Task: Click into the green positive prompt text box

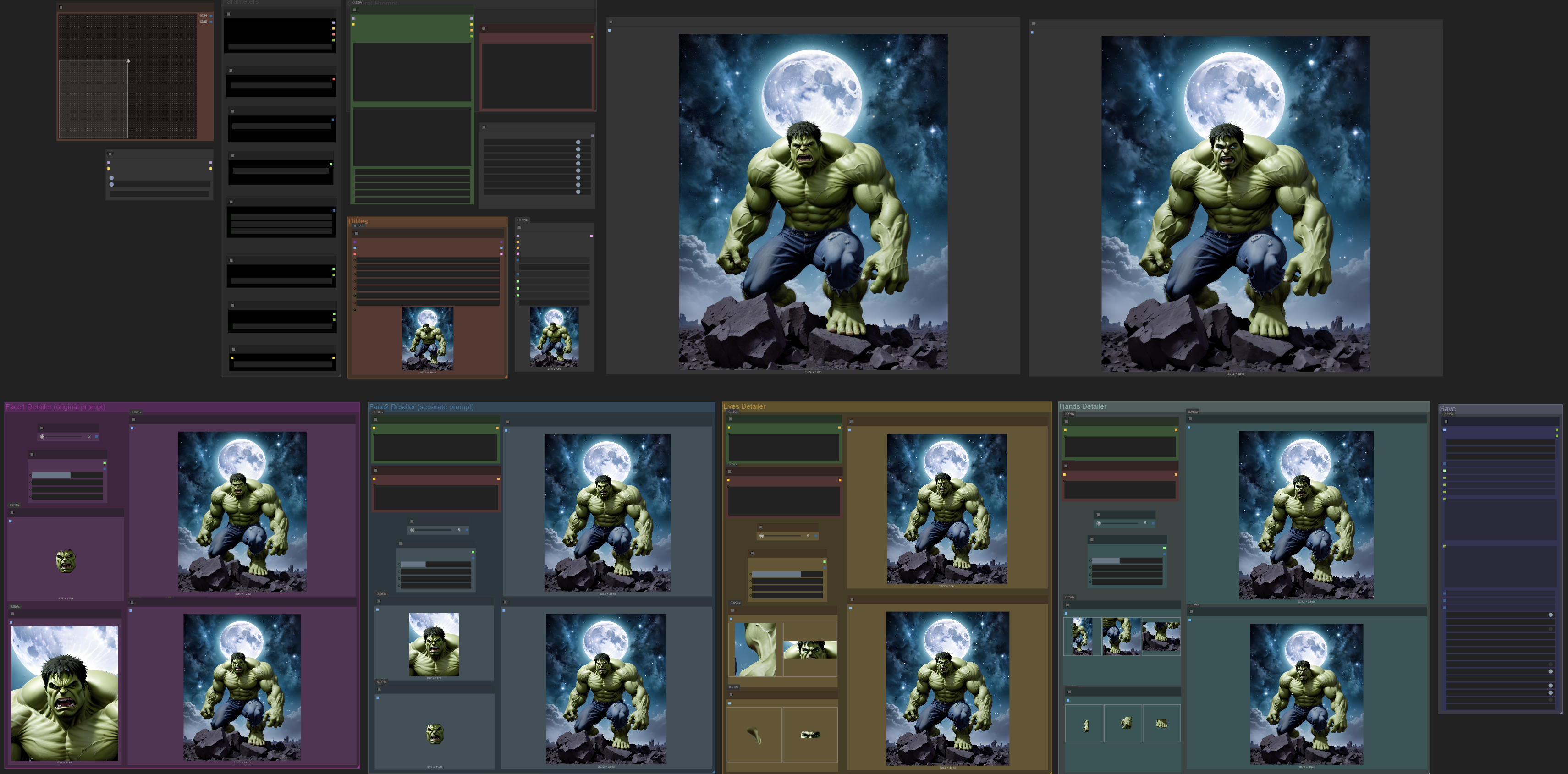Action: click(x=412, y=71)
